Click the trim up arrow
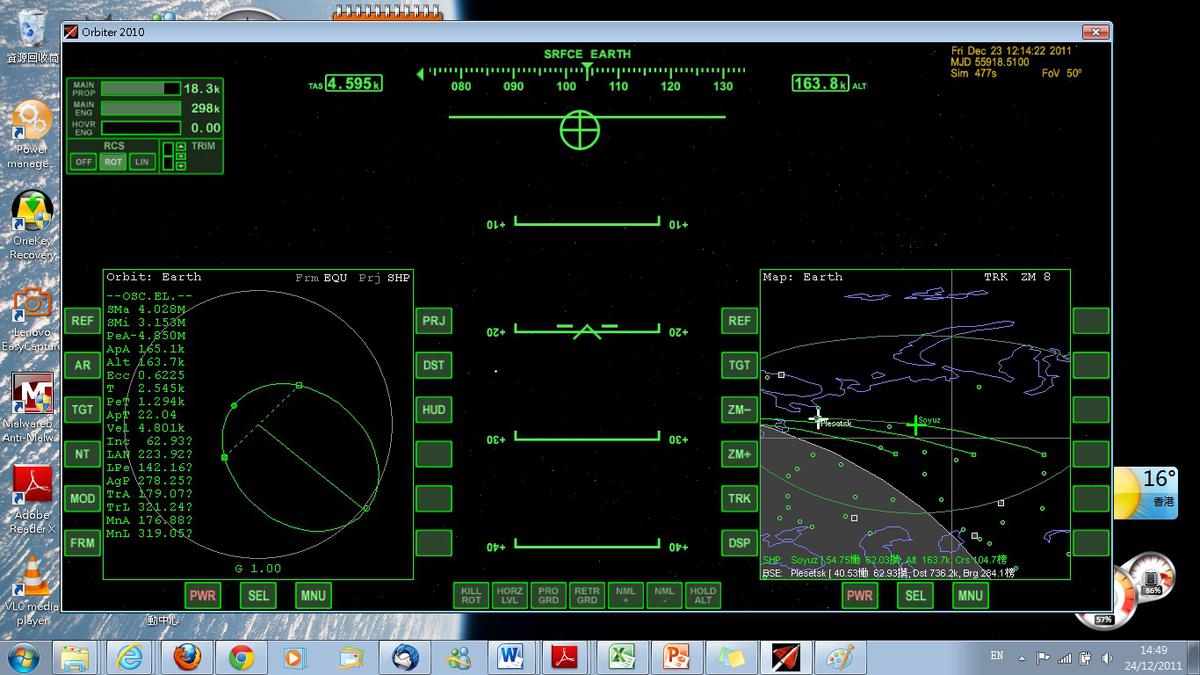 180,147
